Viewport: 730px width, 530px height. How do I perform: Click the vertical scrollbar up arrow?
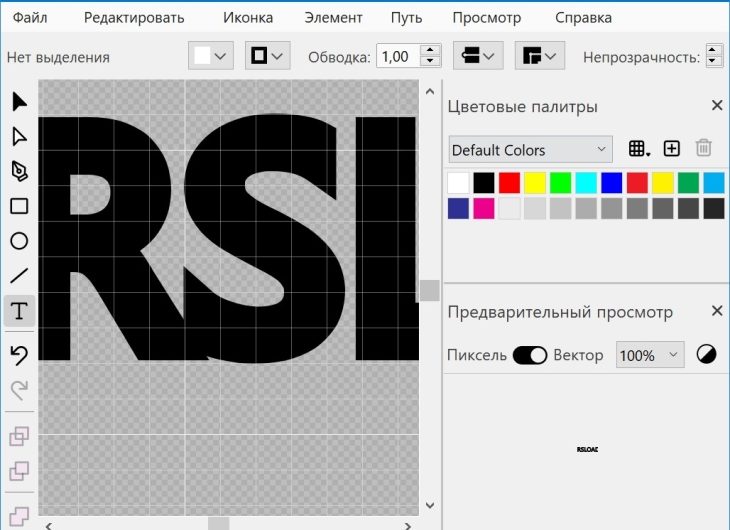[430, 92]
